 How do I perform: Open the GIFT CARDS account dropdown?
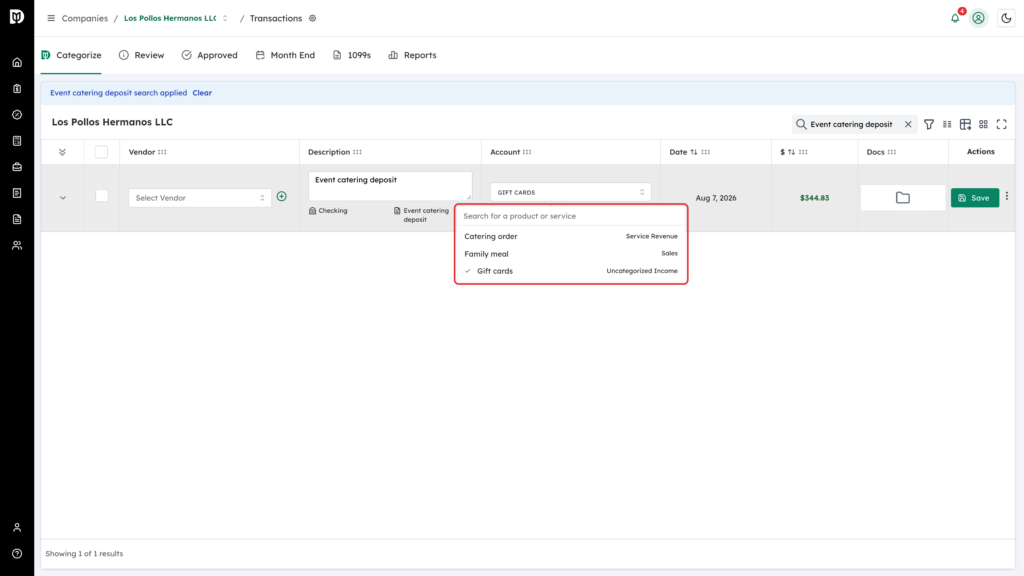tap(571, 192)
